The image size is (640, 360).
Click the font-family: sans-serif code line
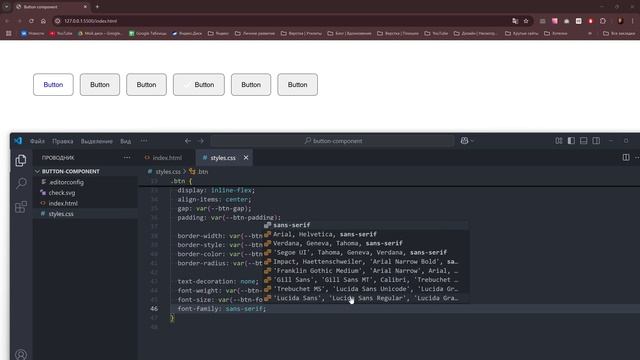tap(222, 309)
